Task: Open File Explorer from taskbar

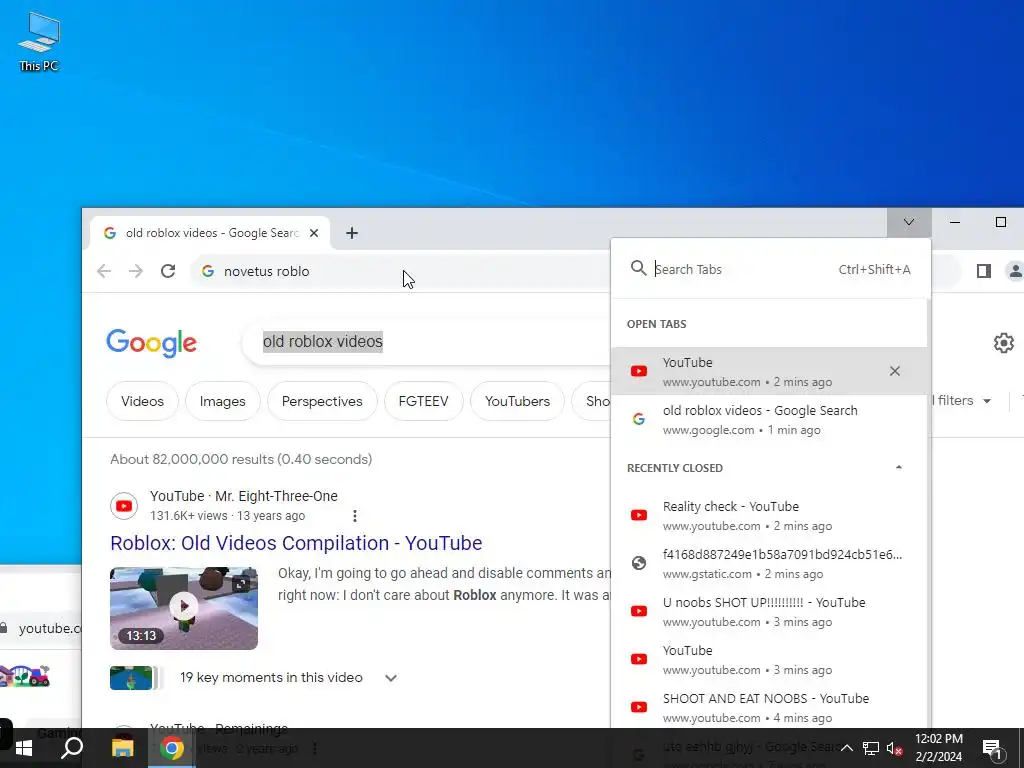Action: pyautogui.click(x=122, y=748)
